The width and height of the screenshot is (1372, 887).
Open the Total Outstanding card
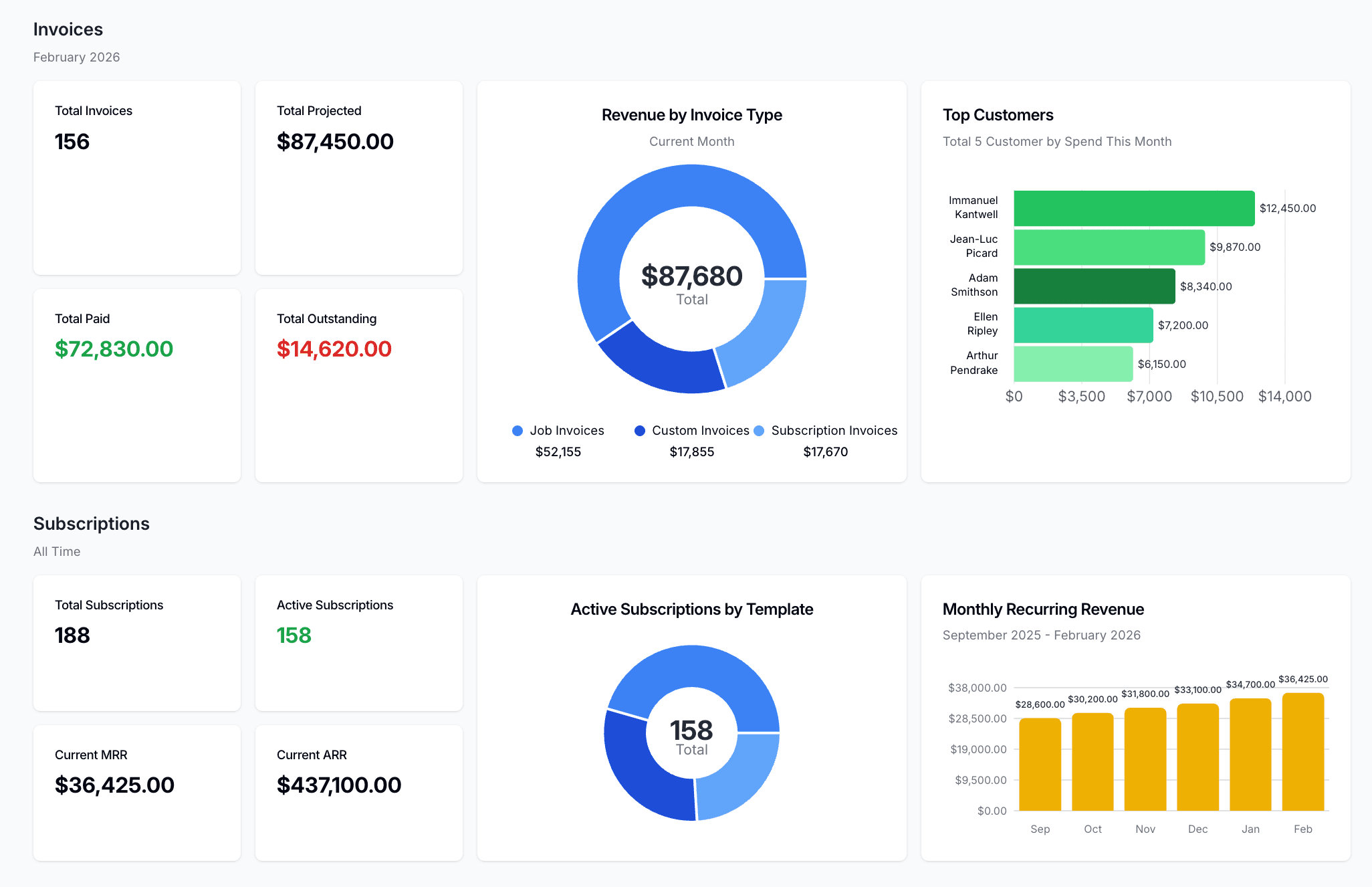click(x=358, y=385)
